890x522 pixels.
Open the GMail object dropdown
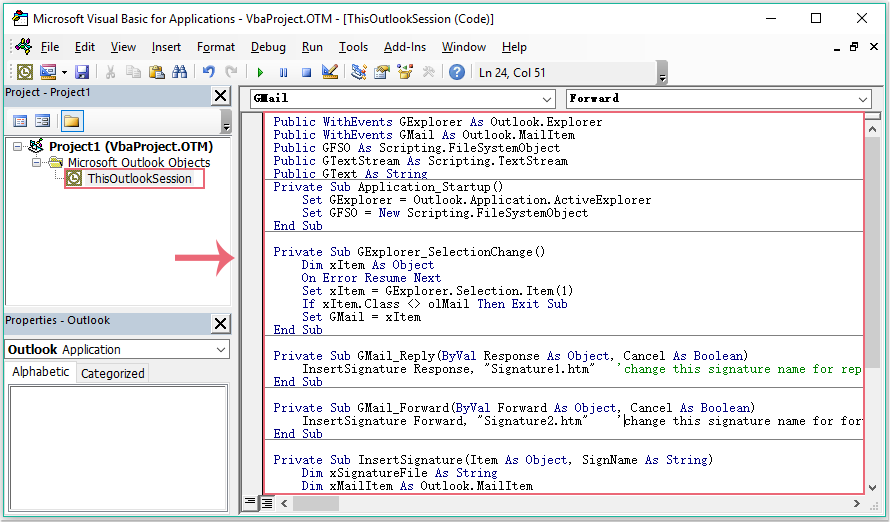(x=546, y=99)
